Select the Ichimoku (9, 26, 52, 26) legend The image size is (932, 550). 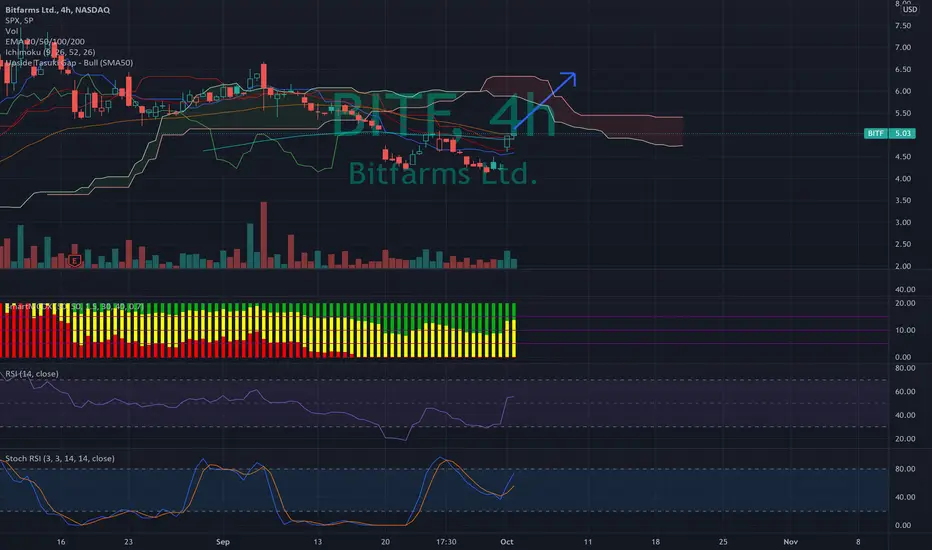[x=50, y=52]
